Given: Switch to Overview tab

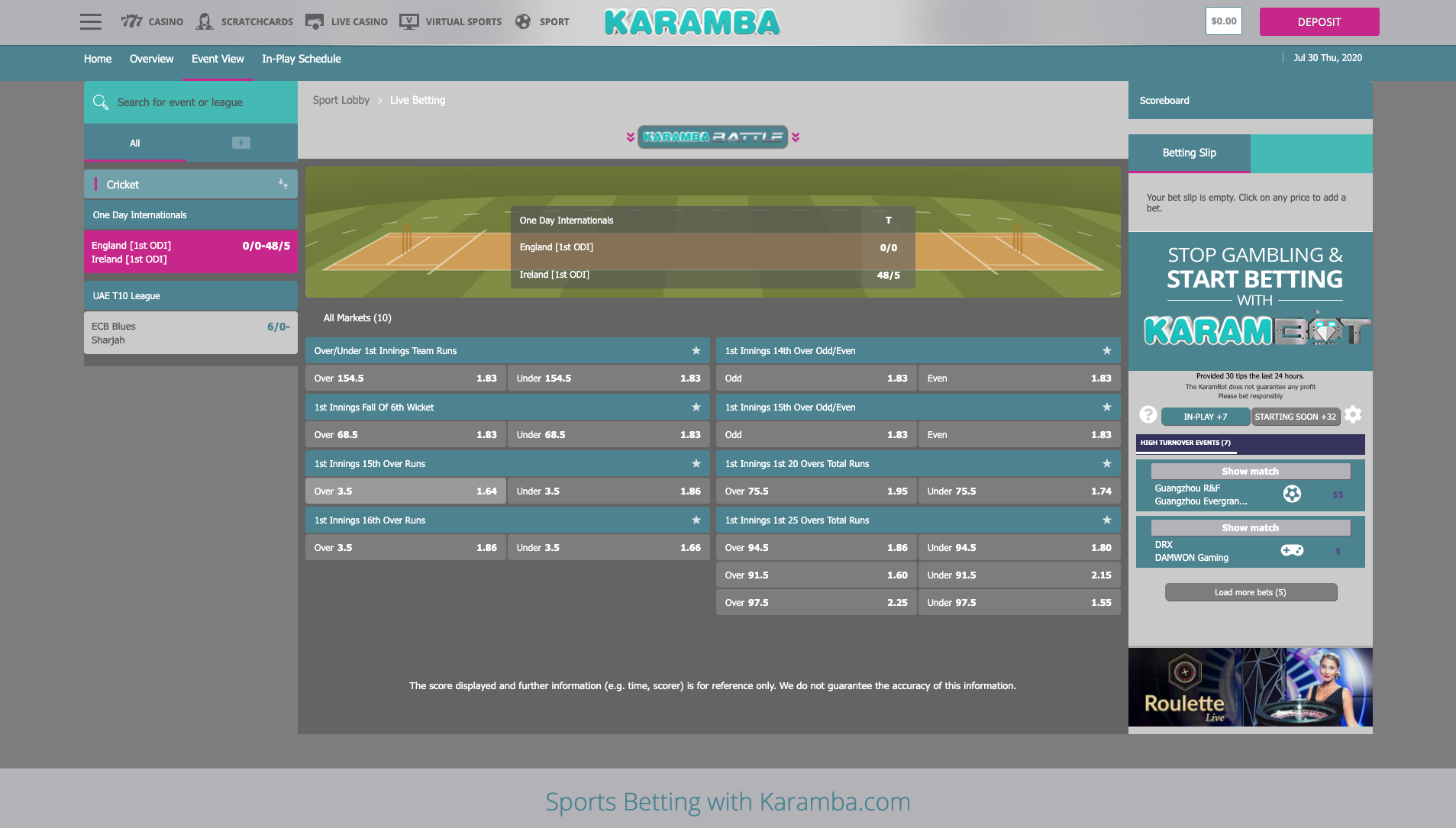Looking at the screenshot, I should [151, 59].
